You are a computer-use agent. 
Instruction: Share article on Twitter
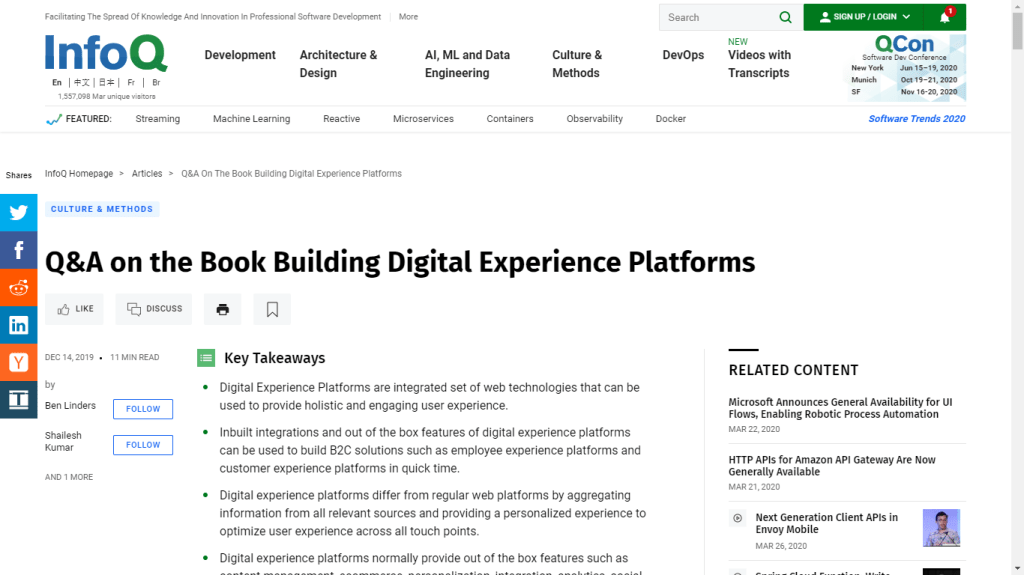[18, 212]
